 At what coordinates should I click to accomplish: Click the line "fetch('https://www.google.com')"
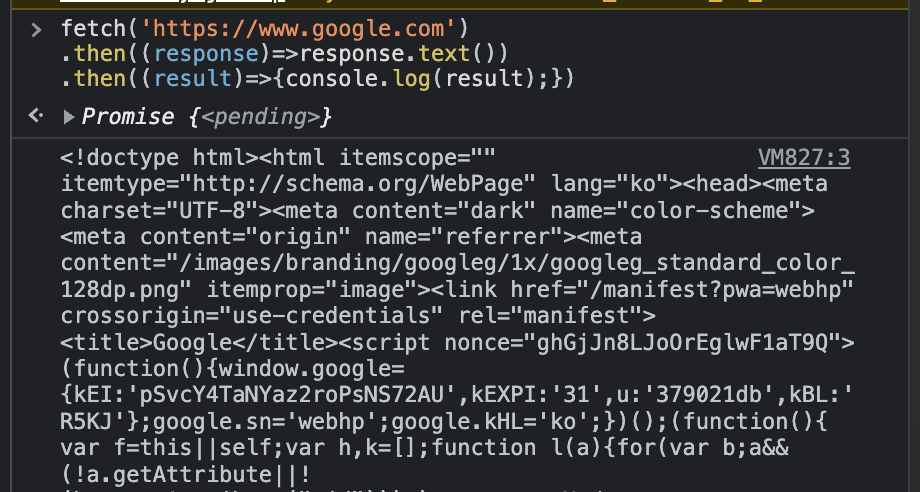(x=265, y=28)
